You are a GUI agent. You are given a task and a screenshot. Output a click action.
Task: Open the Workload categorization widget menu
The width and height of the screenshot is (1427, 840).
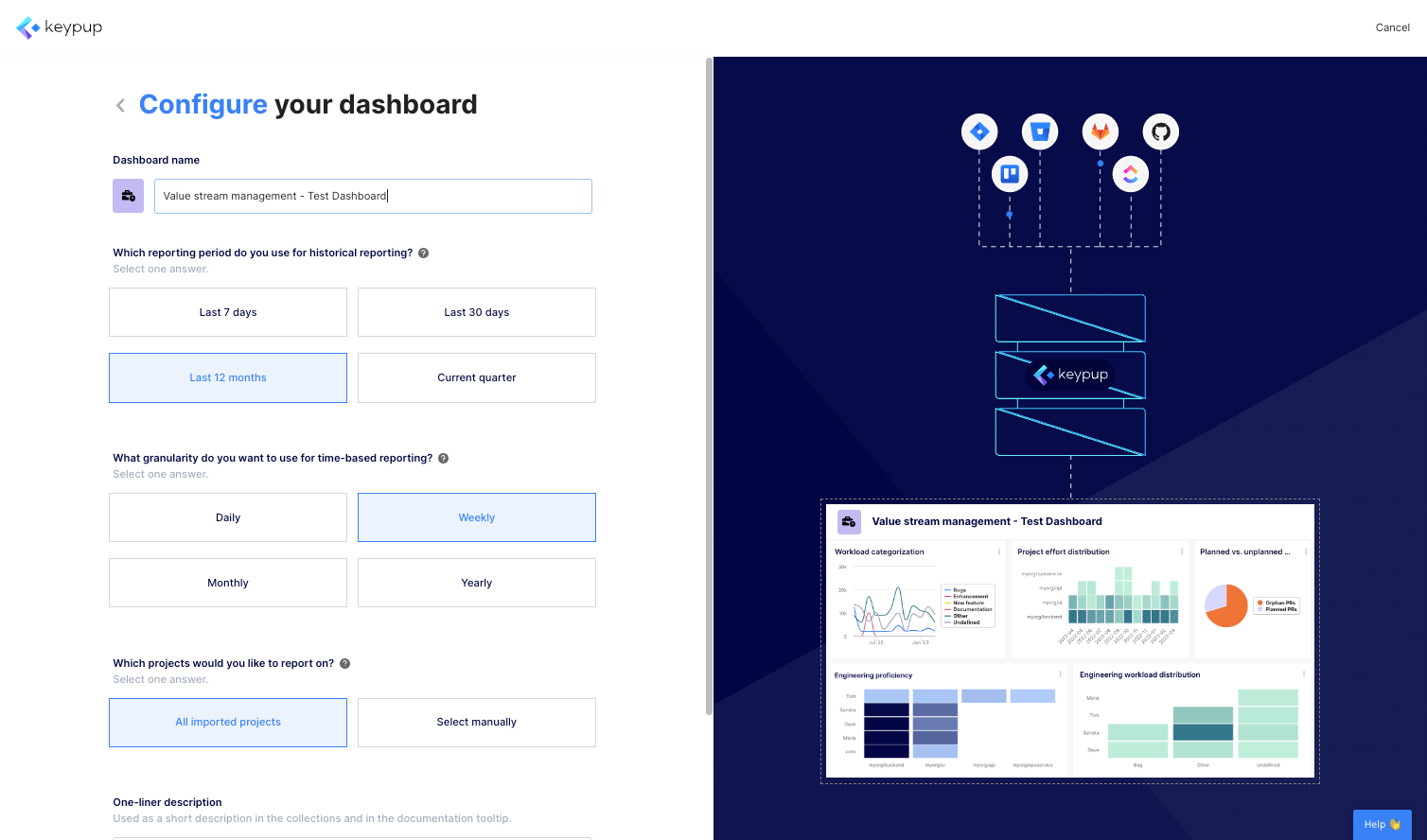[x=998, y=551]
